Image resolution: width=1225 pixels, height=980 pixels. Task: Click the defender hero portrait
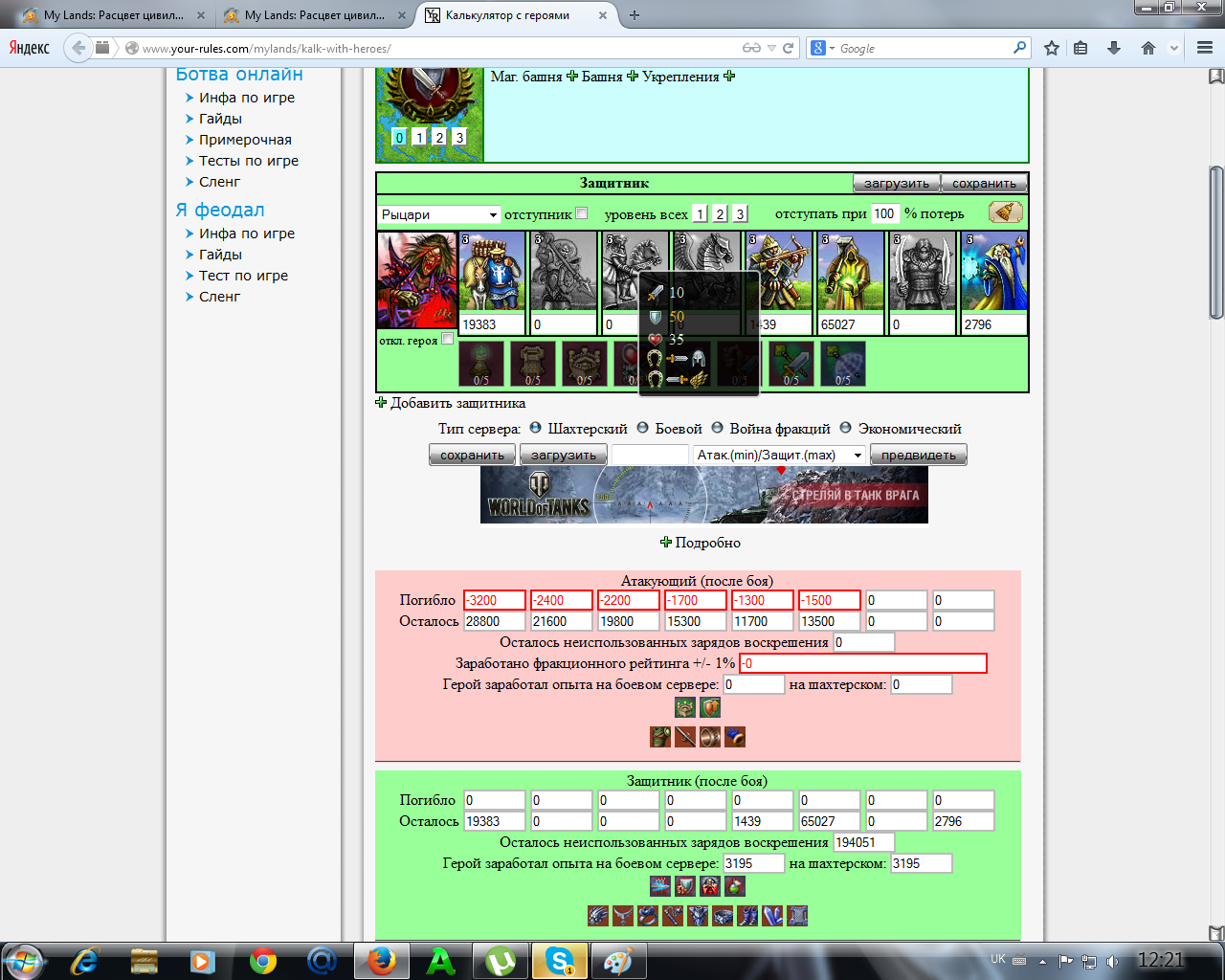pyautogui.click(x=417, y=281)
